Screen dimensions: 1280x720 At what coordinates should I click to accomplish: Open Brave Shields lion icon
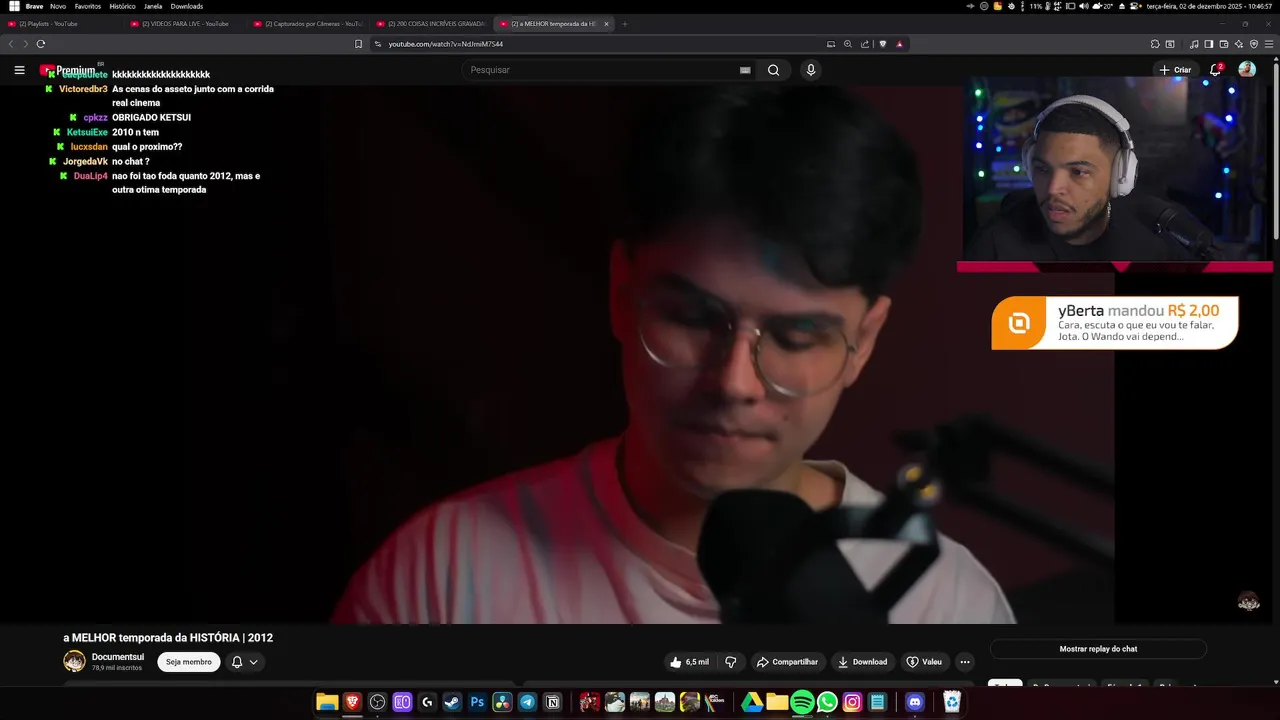[883, 44]
